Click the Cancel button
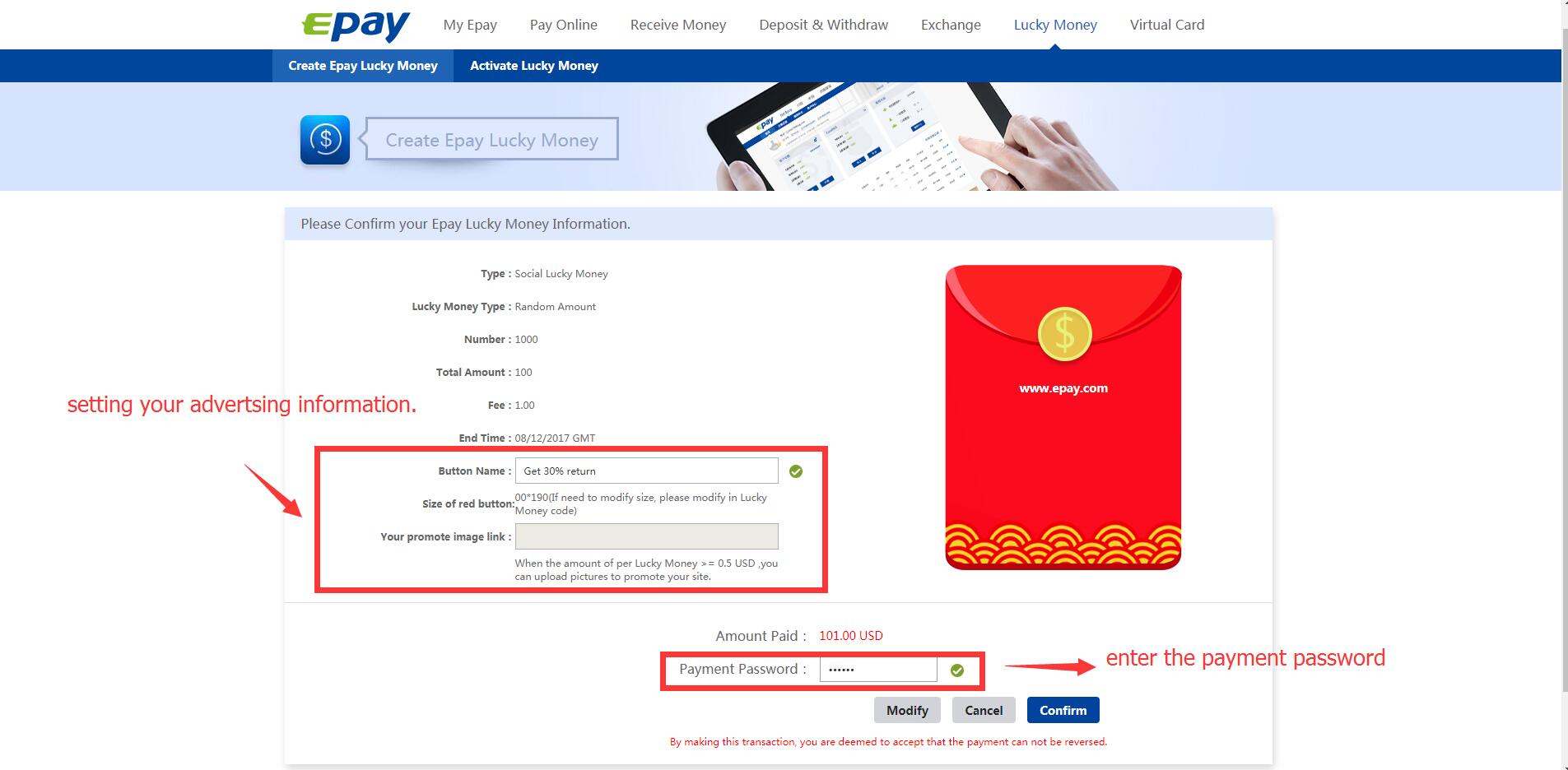Viewport: 1568px width, 770px height. tap(984, 710)
